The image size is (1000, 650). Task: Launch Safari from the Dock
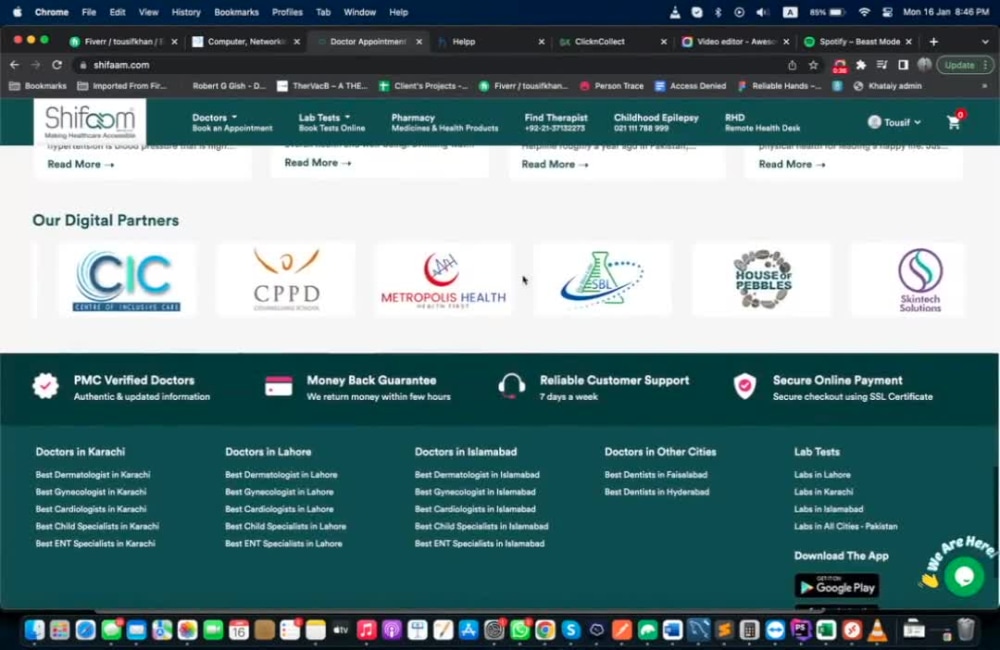coord(85,630)
